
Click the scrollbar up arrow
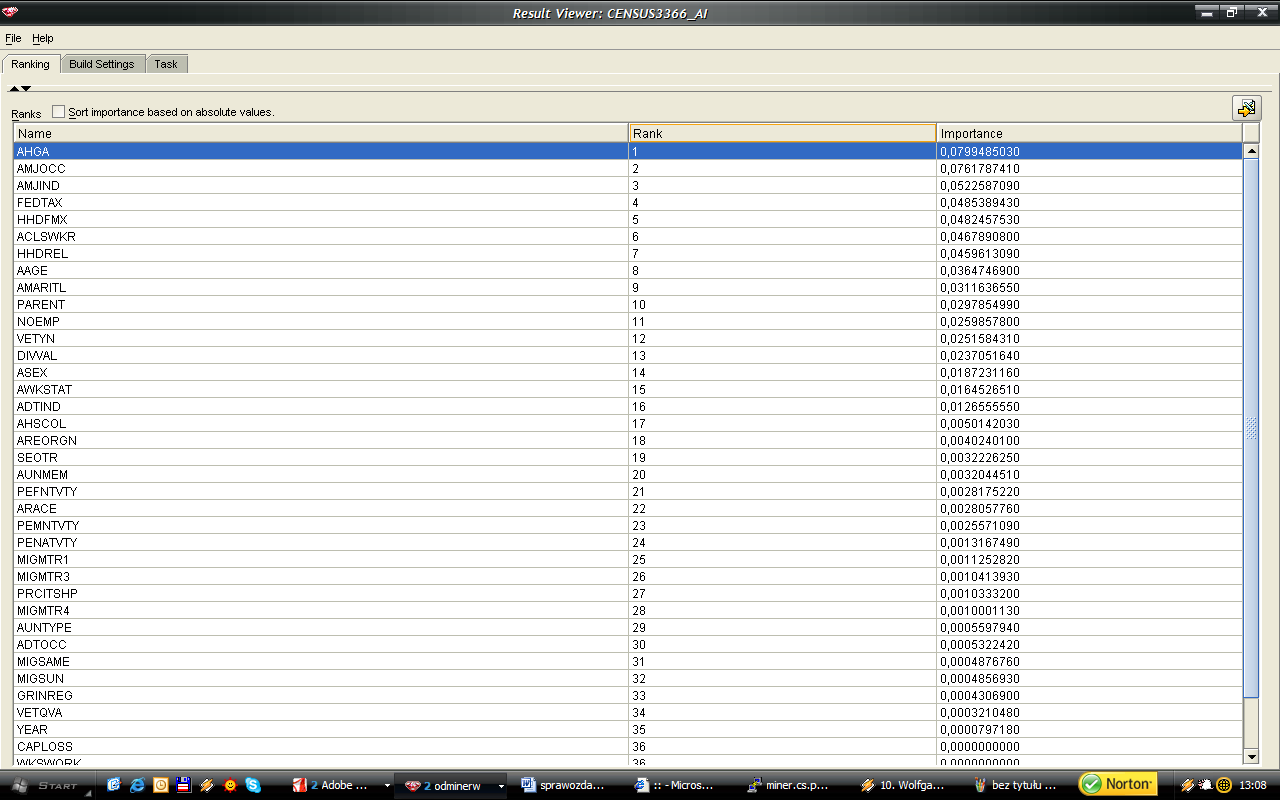pos(1251,151)
